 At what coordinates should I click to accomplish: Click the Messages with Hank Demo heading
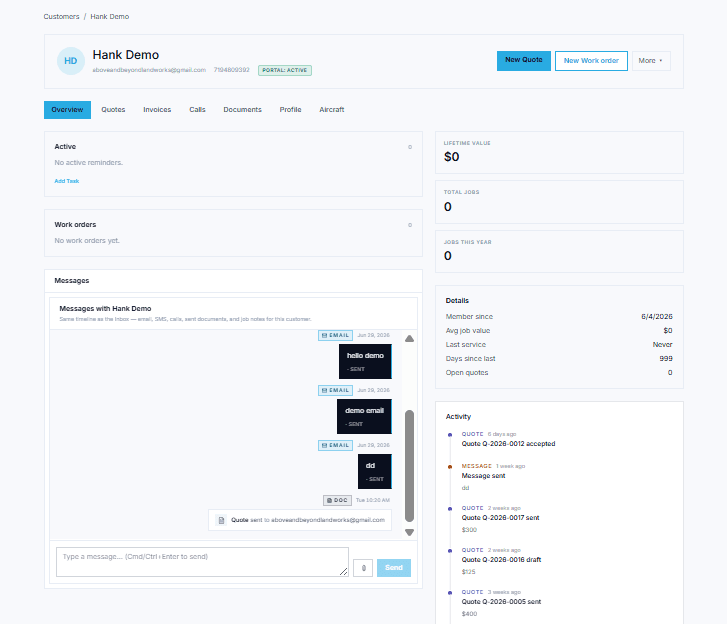pos(105,309)
